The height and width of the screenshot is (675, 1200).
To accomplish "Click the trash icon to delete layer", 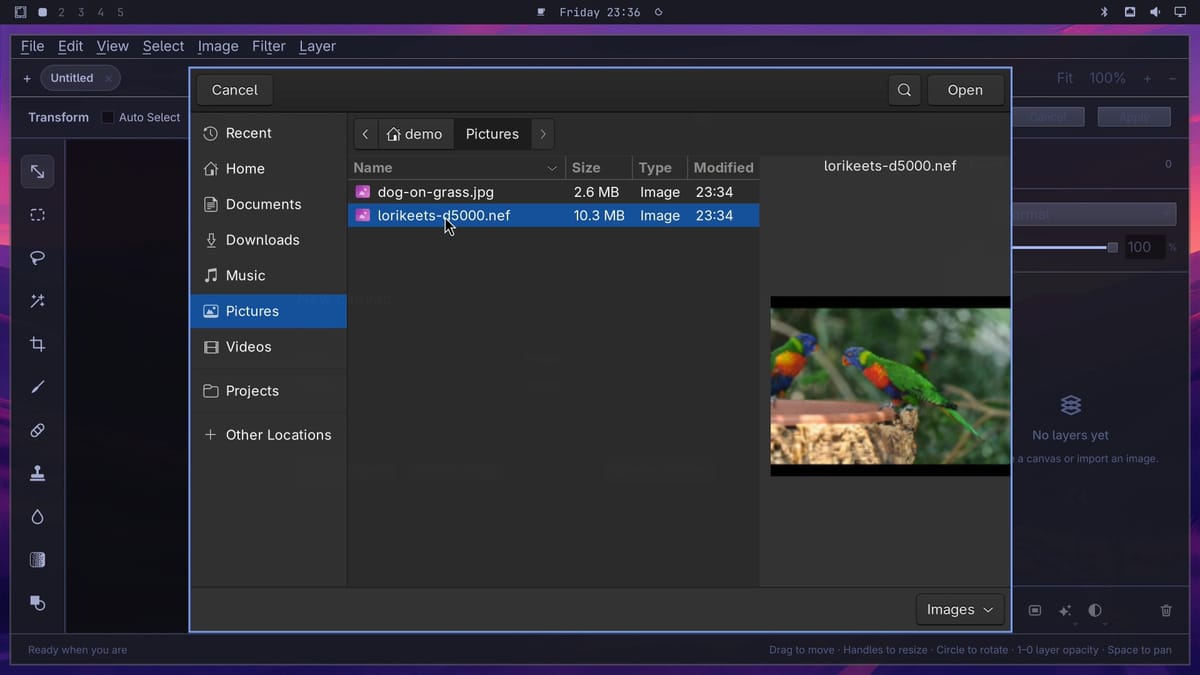I will 1166,610.
